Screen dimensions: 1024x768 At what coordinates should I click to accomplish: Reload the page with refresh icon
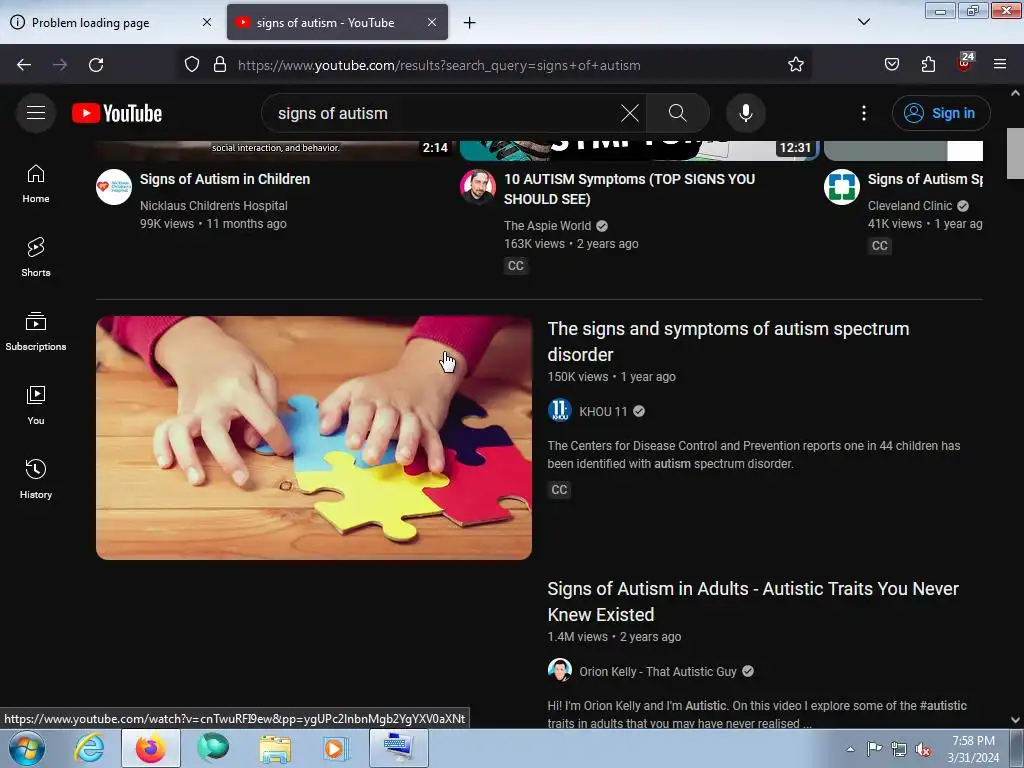pos(96,65)
